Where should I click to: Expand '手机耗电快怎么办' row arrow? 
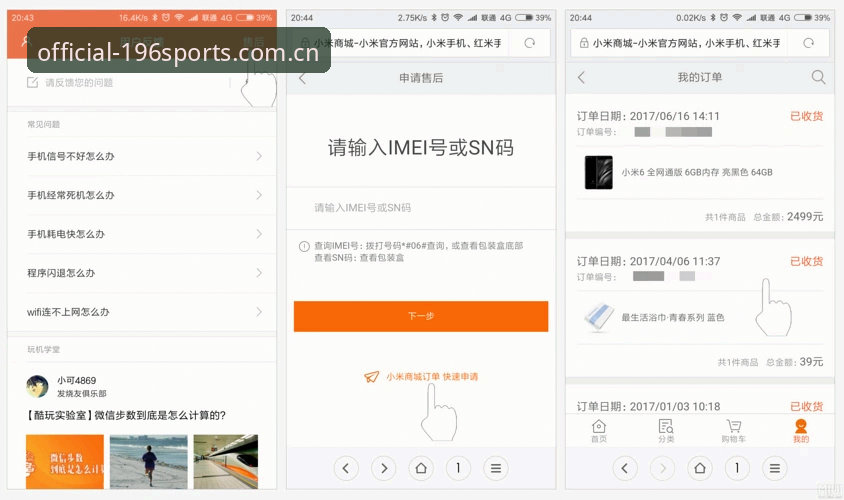coord(259,234)
